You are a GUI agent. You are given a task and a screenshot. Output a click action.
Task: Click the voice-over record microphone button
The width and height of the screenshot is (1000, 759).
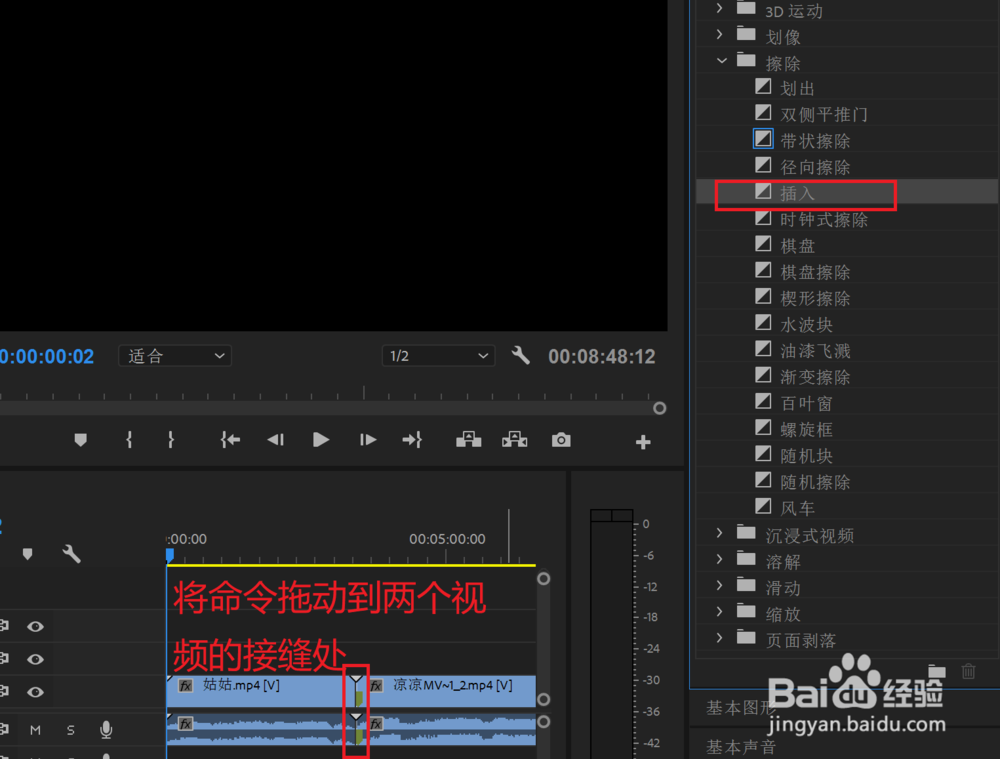pyautogui.click(x=105, y=730)
